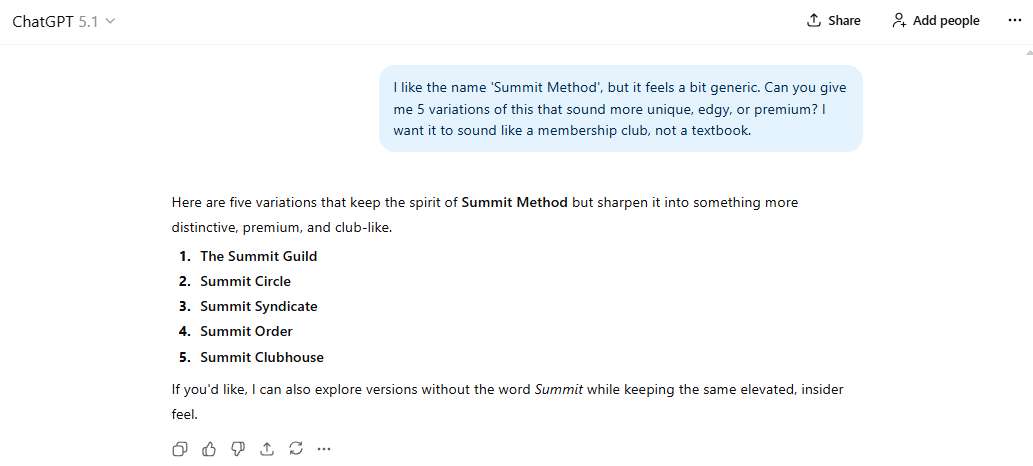Regenerate the response

[x=296, y=449]
